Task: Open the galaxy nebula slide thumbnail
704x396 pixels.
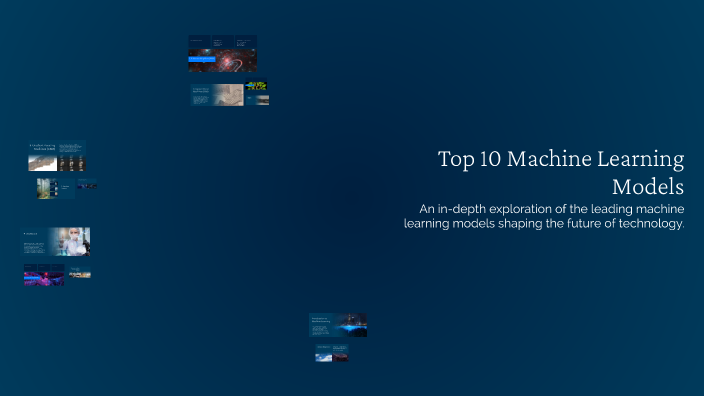Action: (223, 53)
